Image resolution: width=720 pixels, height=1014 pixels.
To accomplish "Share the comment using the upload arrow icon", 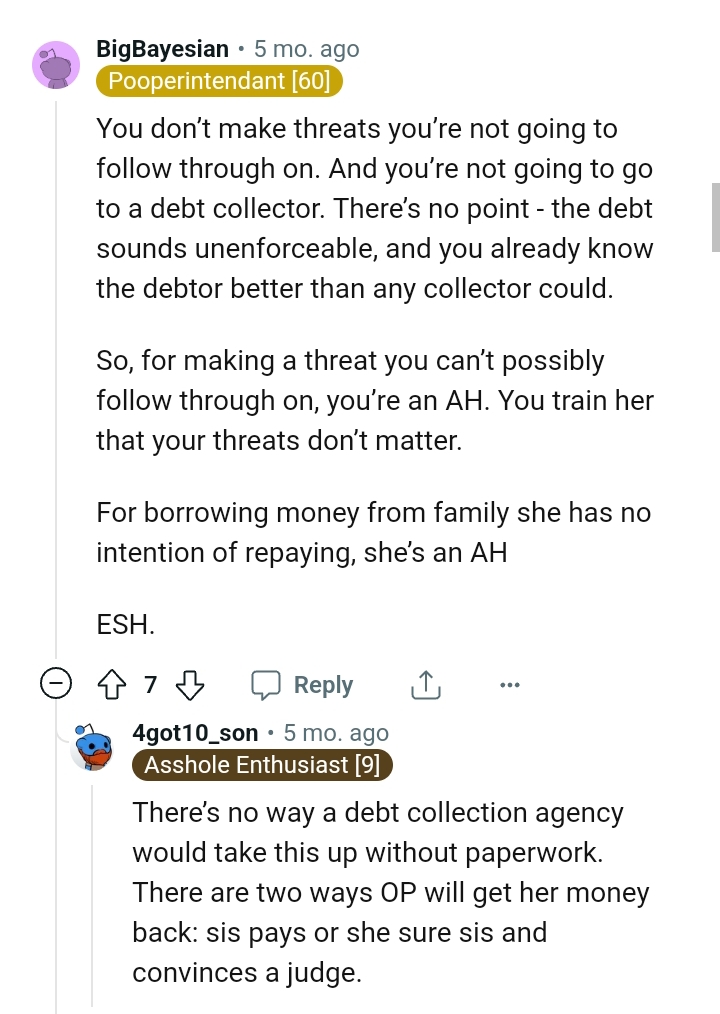I will tap(425, 684).
